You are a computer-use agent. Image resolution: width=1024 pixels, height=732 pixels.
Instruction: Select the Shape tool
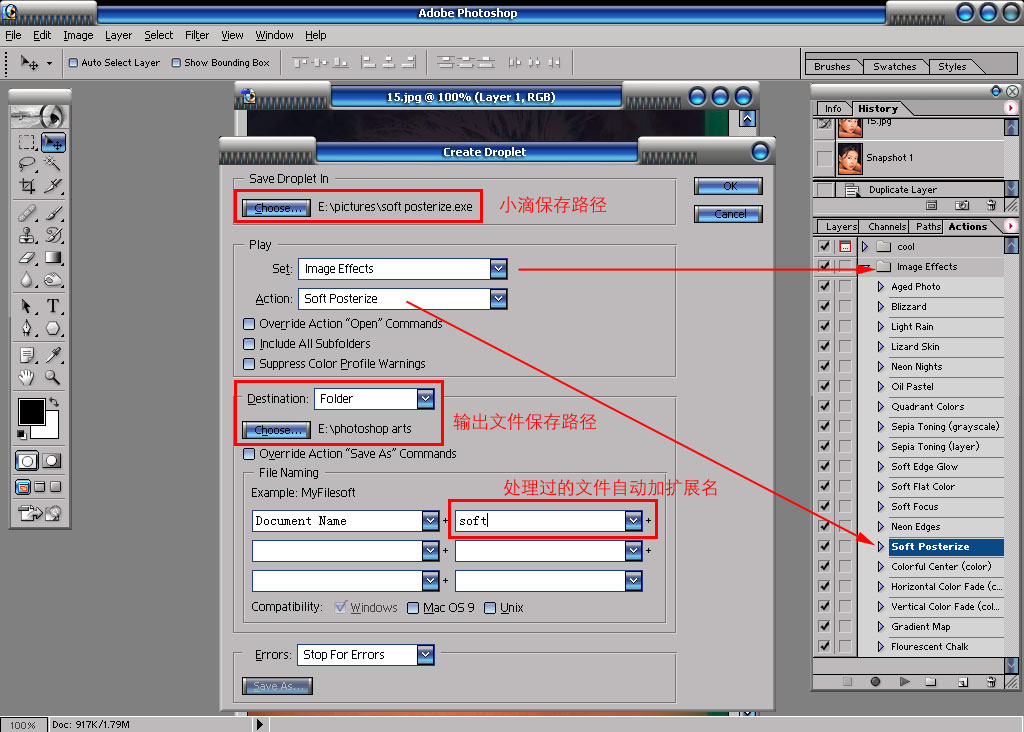coord(53,328)
